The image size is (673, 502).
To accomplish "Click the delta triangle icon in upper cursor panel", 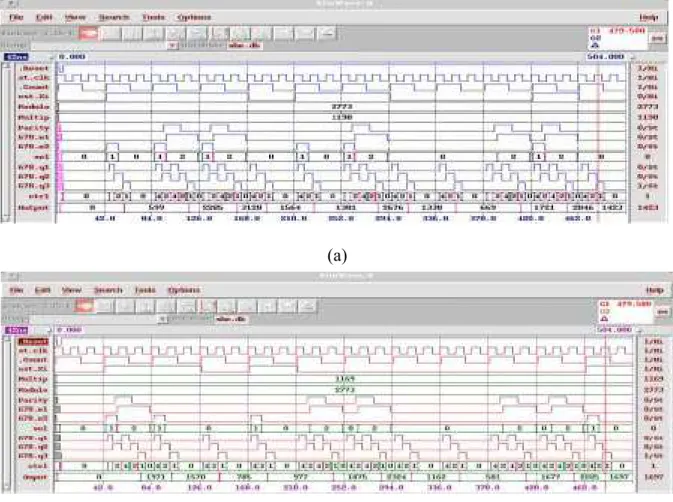I will (x=595, y=45).
